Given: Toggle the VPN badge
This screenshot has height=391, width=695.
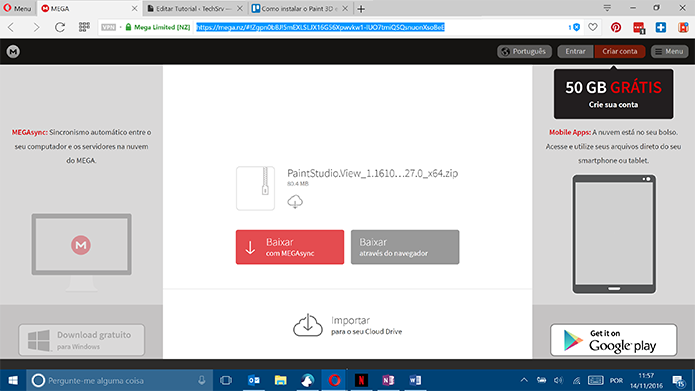Looking at the screenshot, I should (x=109, y=27).
